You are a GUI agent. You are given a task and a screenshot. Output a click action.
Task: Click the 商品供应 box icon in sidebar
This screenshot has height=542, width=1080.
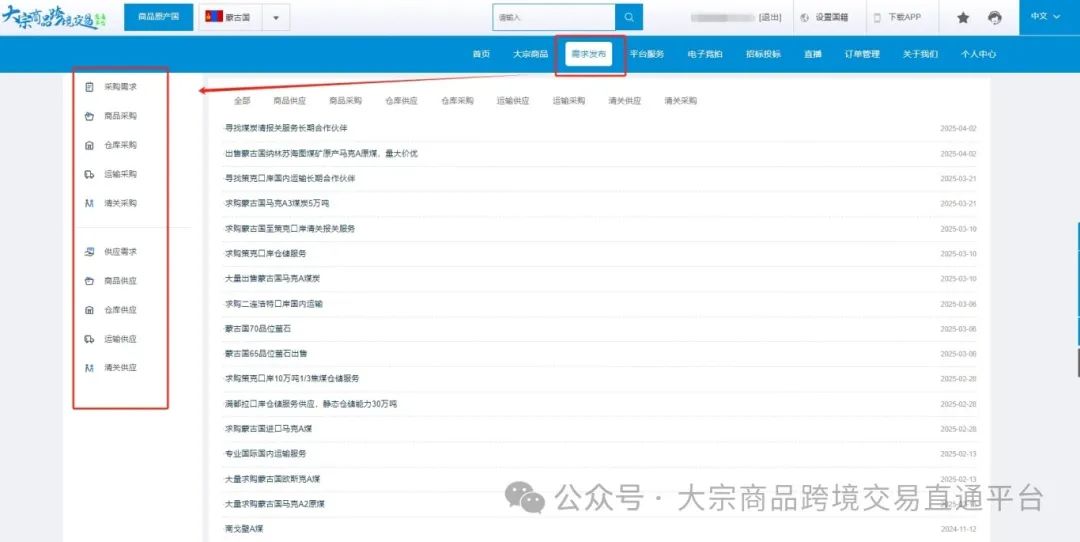tap(90, 281)
